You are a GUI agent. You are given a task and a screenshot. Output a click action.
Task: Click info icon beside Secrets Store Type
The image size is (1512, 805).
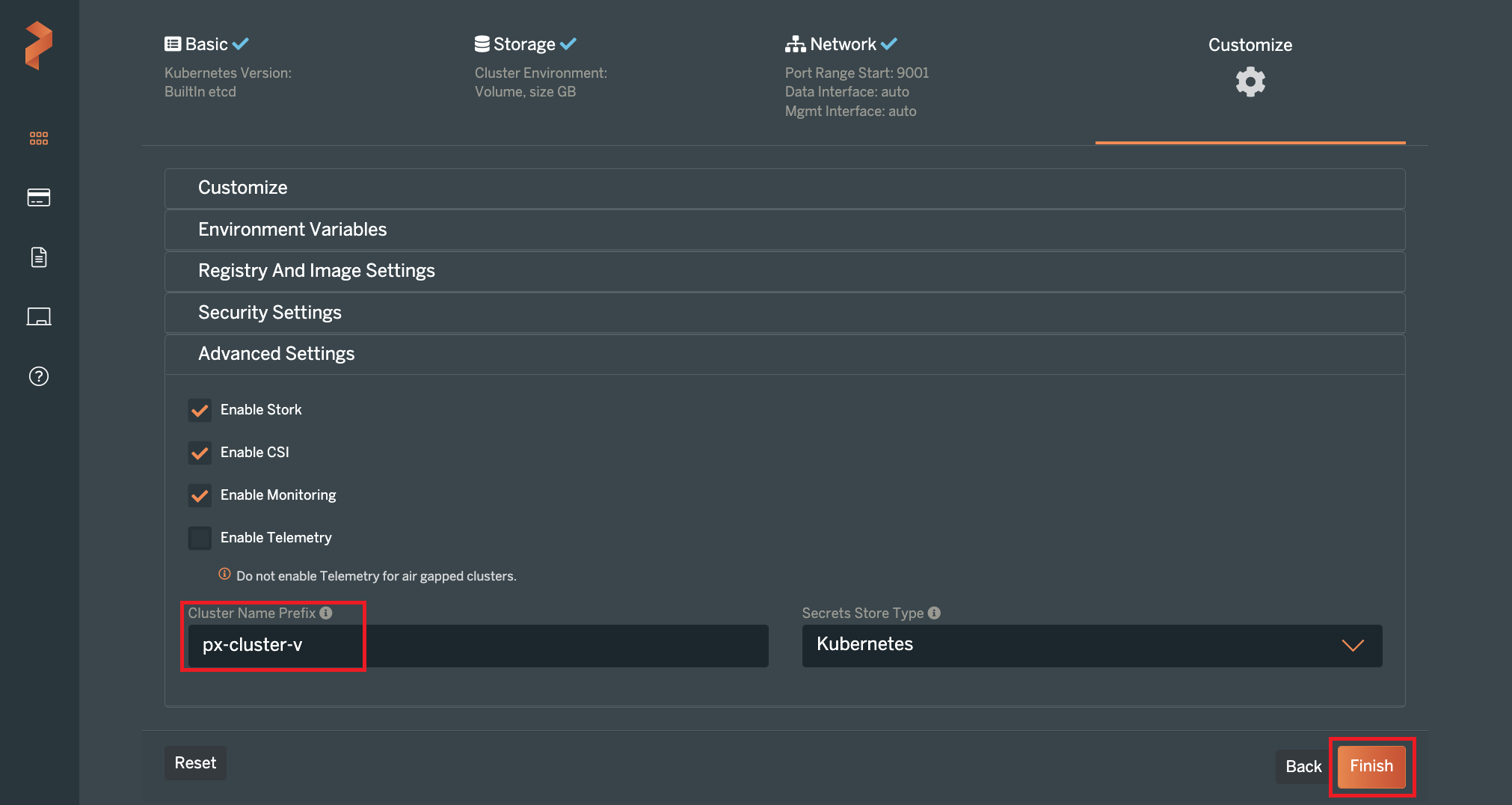click(x=934, y=613)
